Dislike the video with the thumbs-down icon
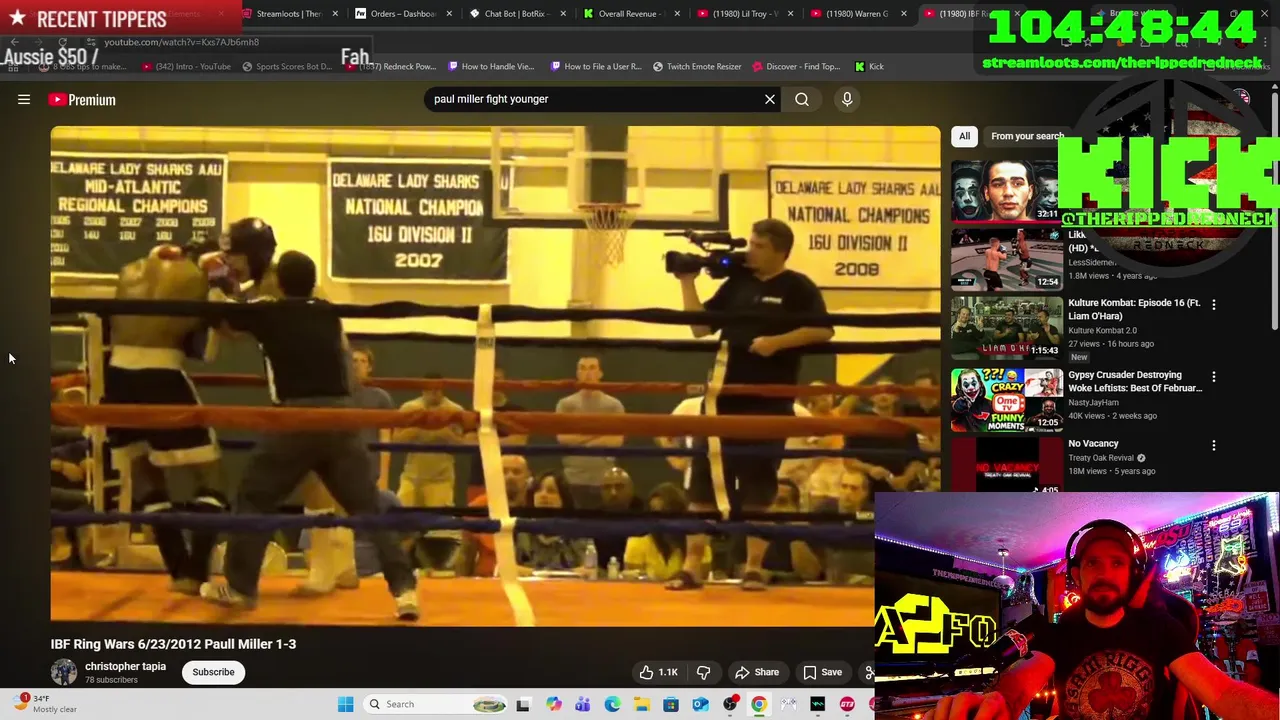Image resolution: width=1280 pixels, height=720 pixels. coord(703,672)
